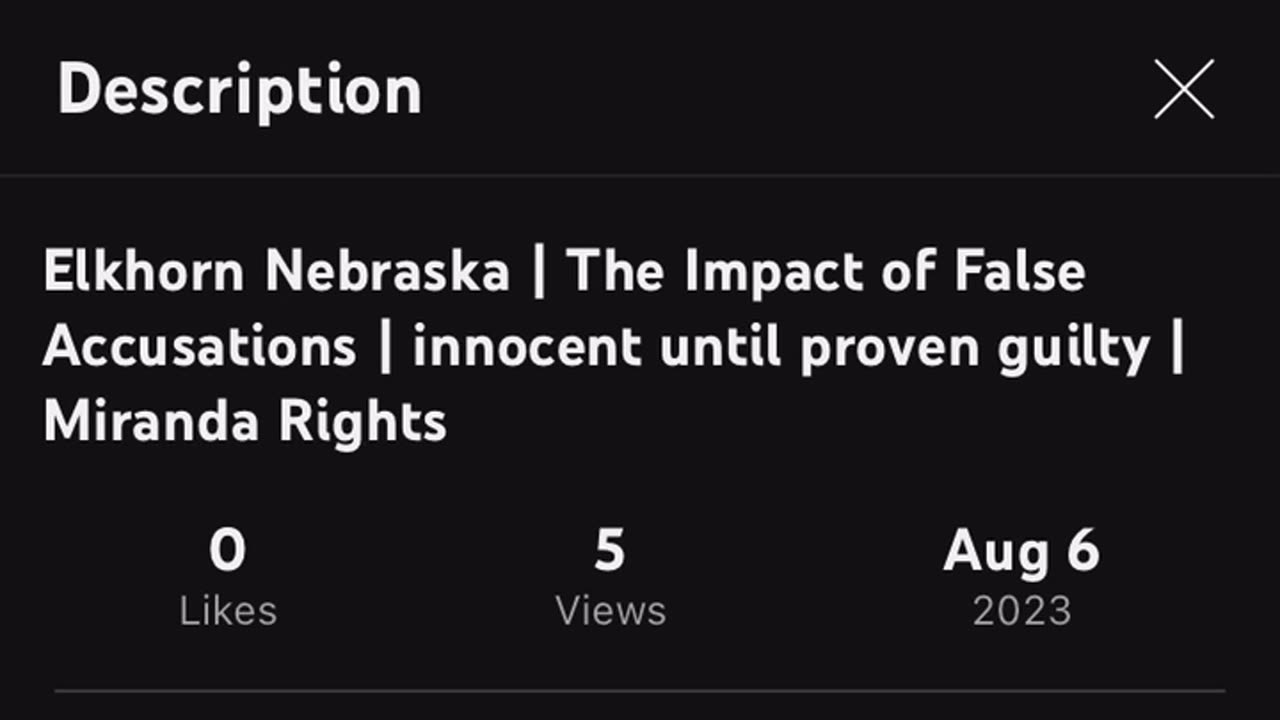Click the phrase "innocent until proven guilty"

click(x=780, y=347)
